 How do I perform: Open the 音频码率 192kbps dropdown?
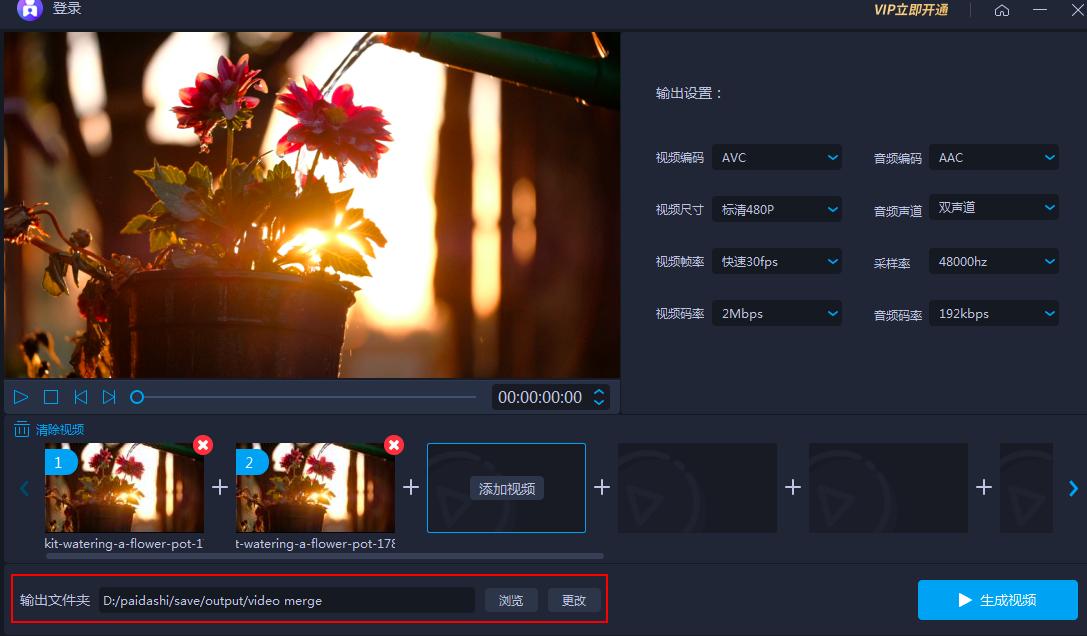994,313
